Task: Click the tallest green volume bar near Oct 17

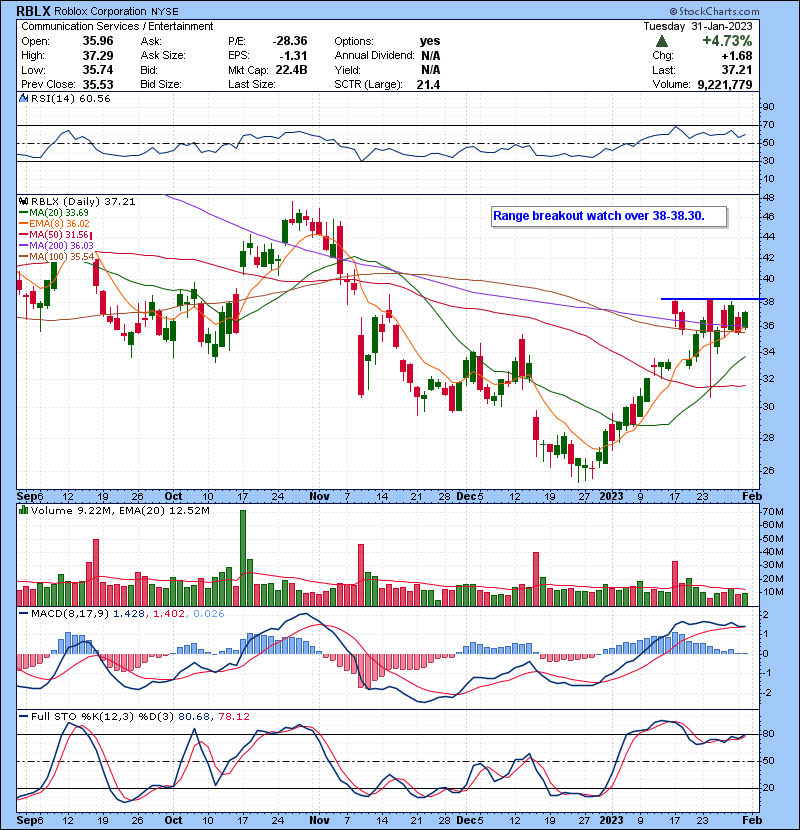Action: click(x=243, y=558)
